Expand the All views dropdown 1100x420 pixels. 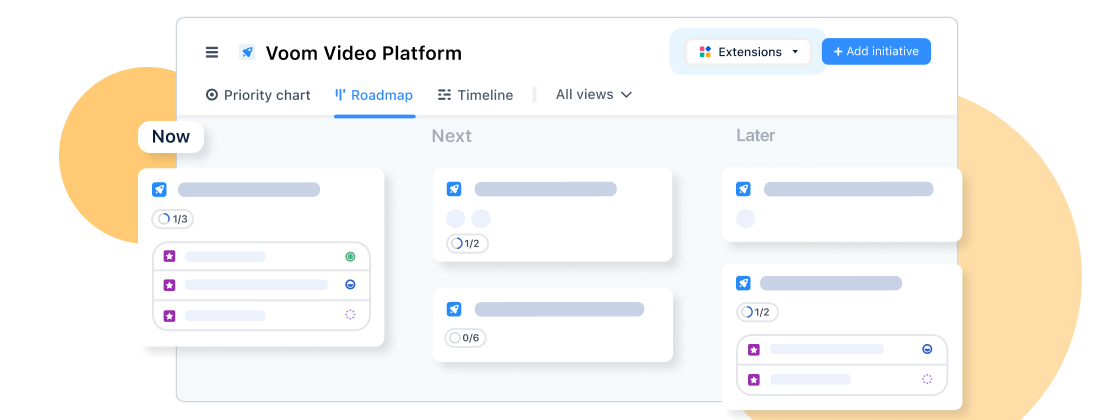click(594, 95)
